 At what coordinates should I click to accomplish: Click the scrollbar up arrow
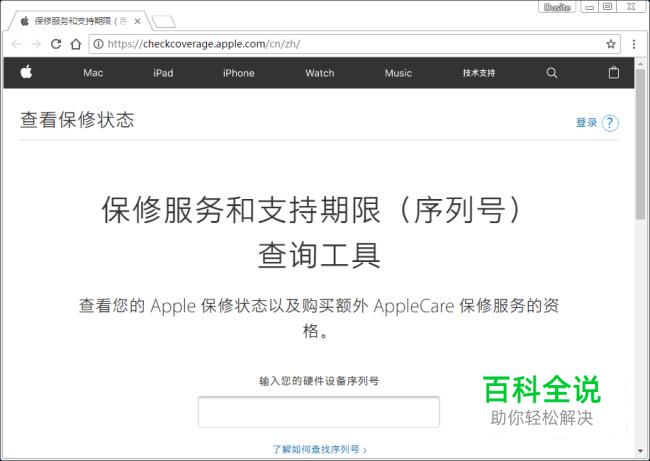640,64
